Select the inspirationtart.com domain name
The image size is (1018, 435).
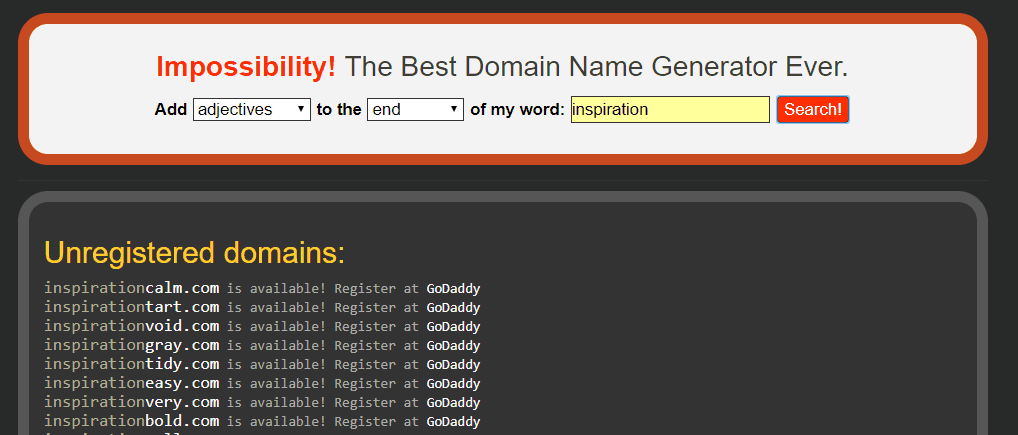pos(131,308)
